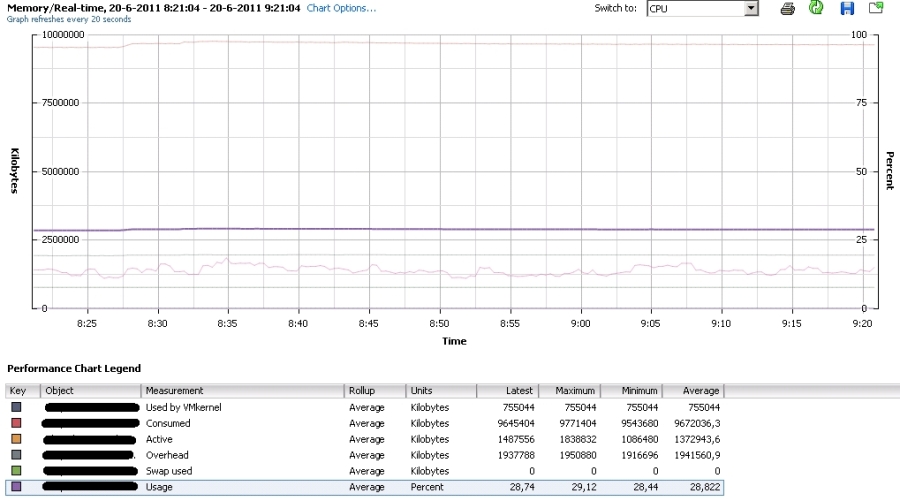
Task: Open the Chart Options link
Action: coord(341,8)
